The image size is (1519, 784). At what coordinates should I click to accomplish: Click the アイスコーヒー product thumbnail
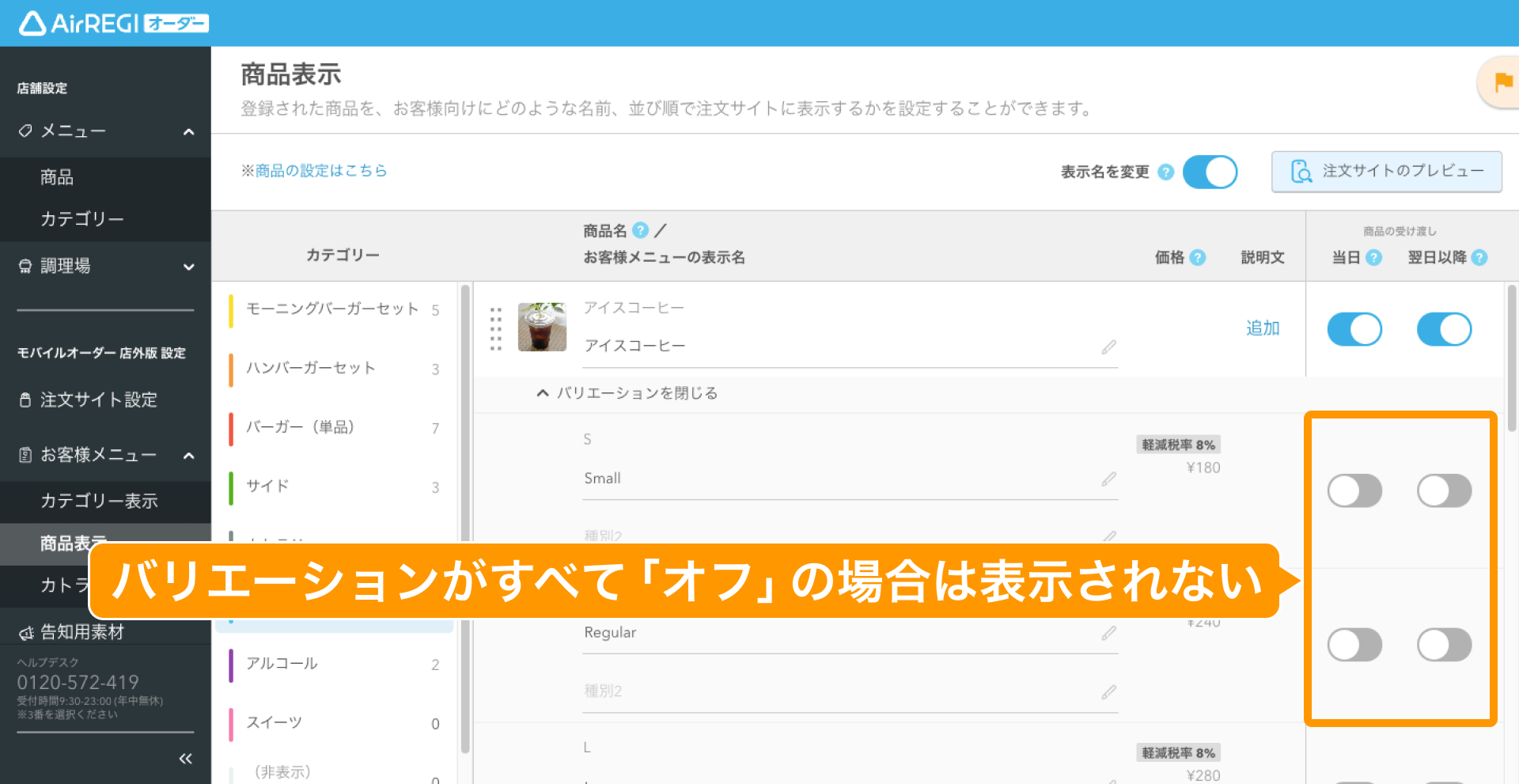point(542,327)
